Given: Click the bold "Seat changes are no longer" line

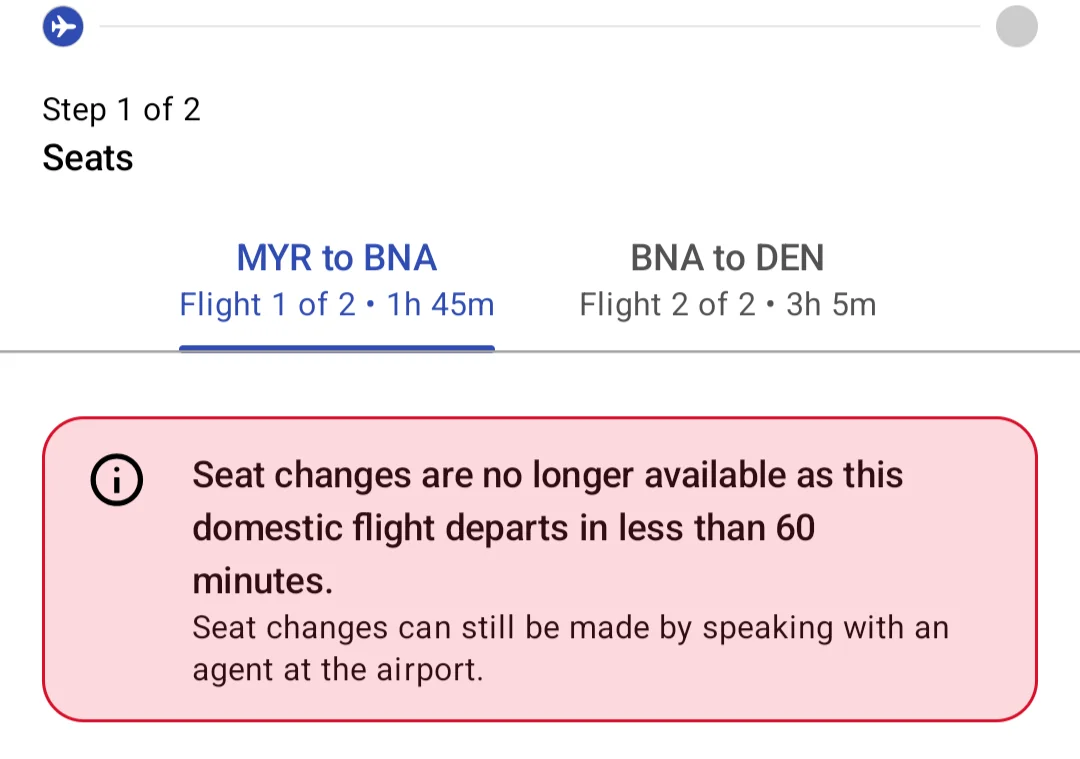Looking at the screenshot, I should (x=547, y=475).
